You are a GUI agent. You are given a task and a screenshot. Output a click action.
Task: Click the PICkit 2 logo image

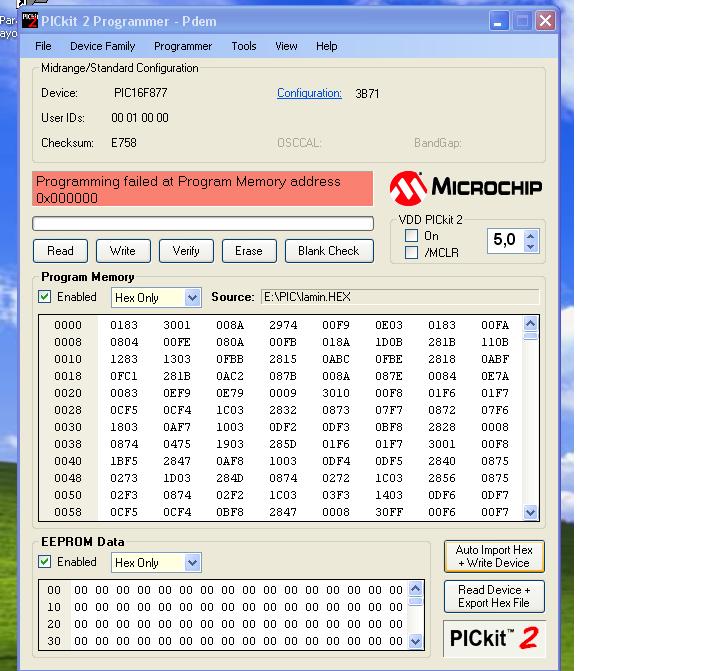[x=494, y=638]
